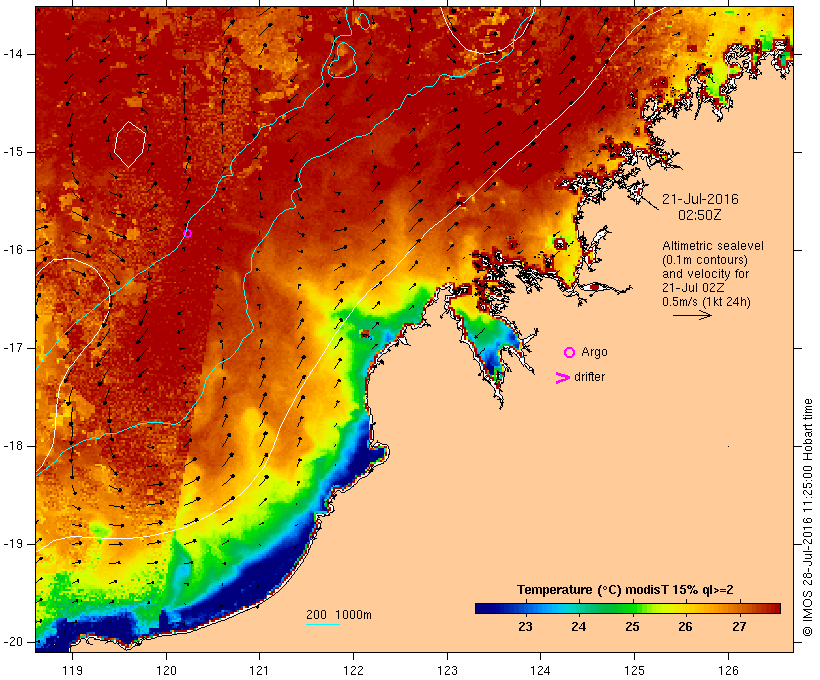Viewport: 820px width, 680px height.
Task: Click the colorbar tick label '26'
Action: (x=686, y=627)
